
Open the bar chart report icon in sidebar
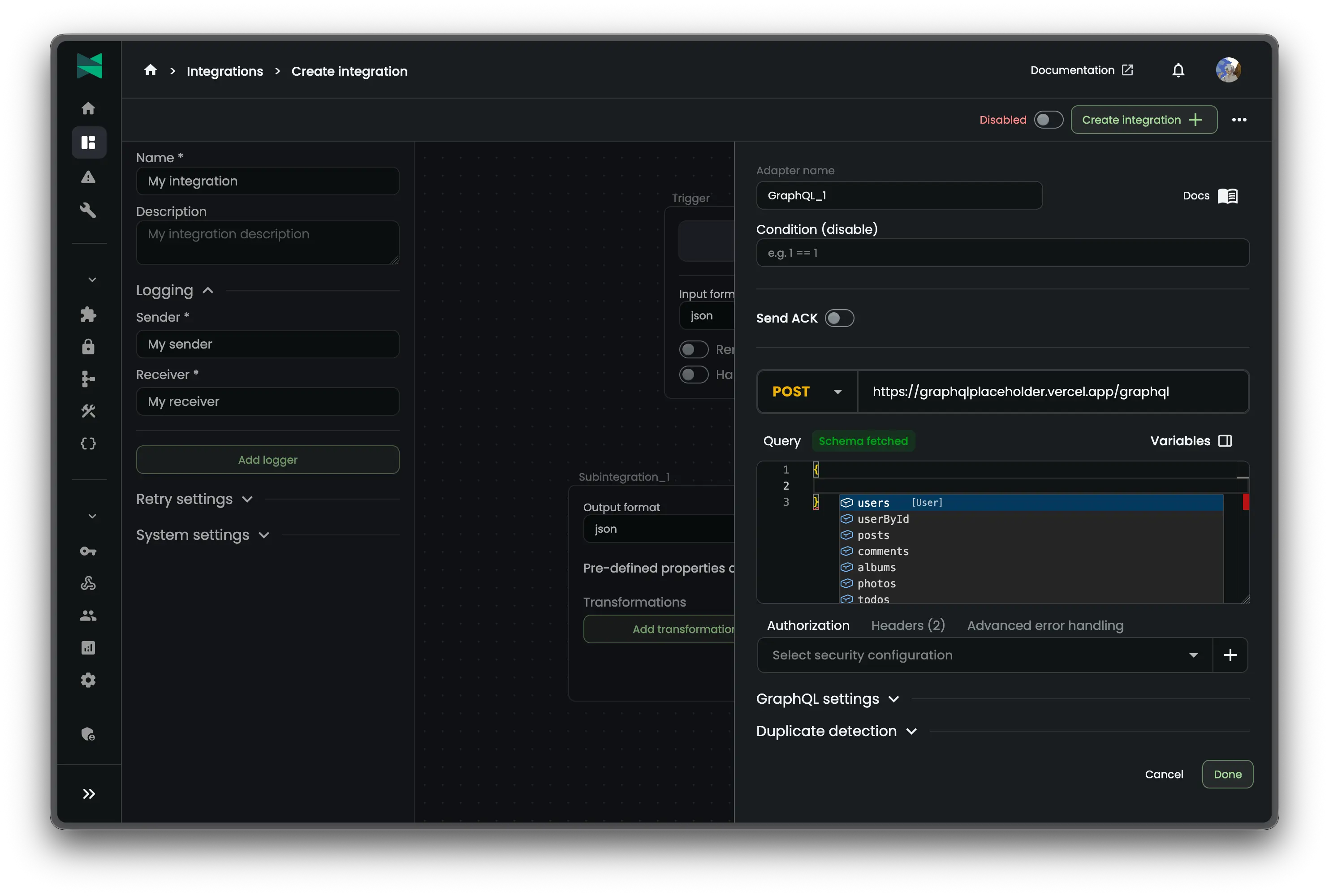click(x=88, y=648)
